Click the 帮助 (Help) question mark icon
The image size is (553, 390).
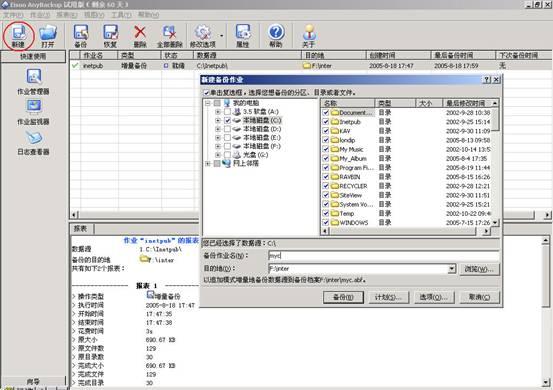click(276, 35)
